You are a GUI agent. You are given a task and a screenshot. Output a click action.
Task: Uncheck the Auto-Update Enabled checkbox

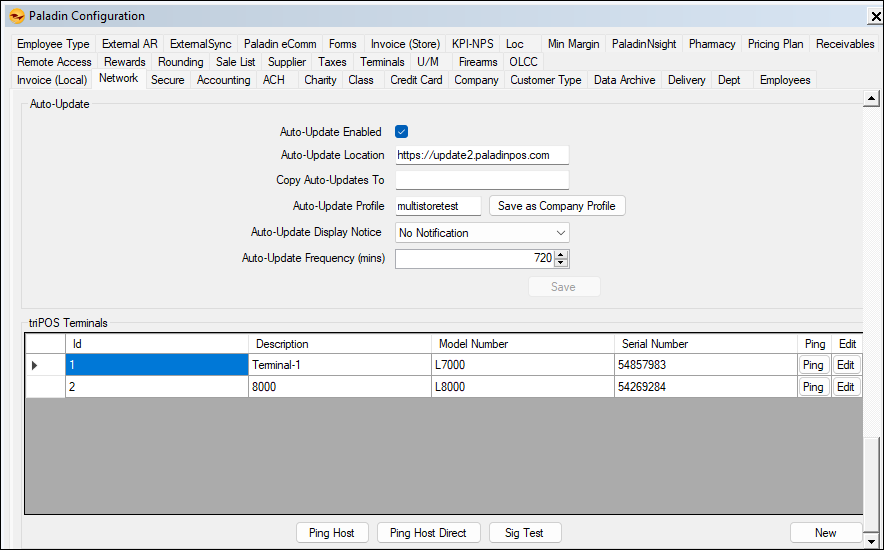point(402,132)
